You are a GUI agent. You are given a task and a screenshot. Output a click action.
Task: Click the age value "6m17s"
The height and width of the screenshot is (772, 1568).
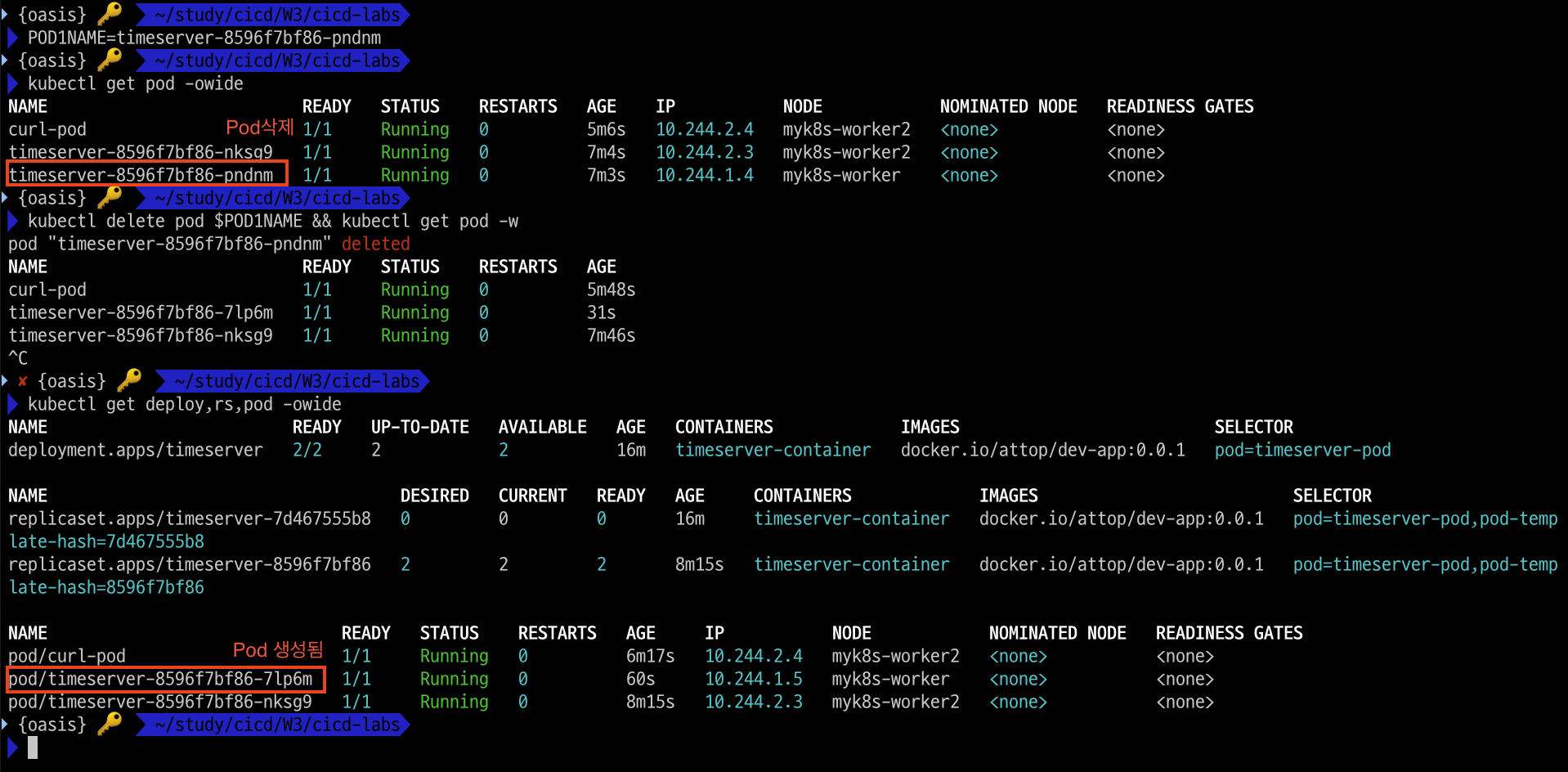click(650, 656)
